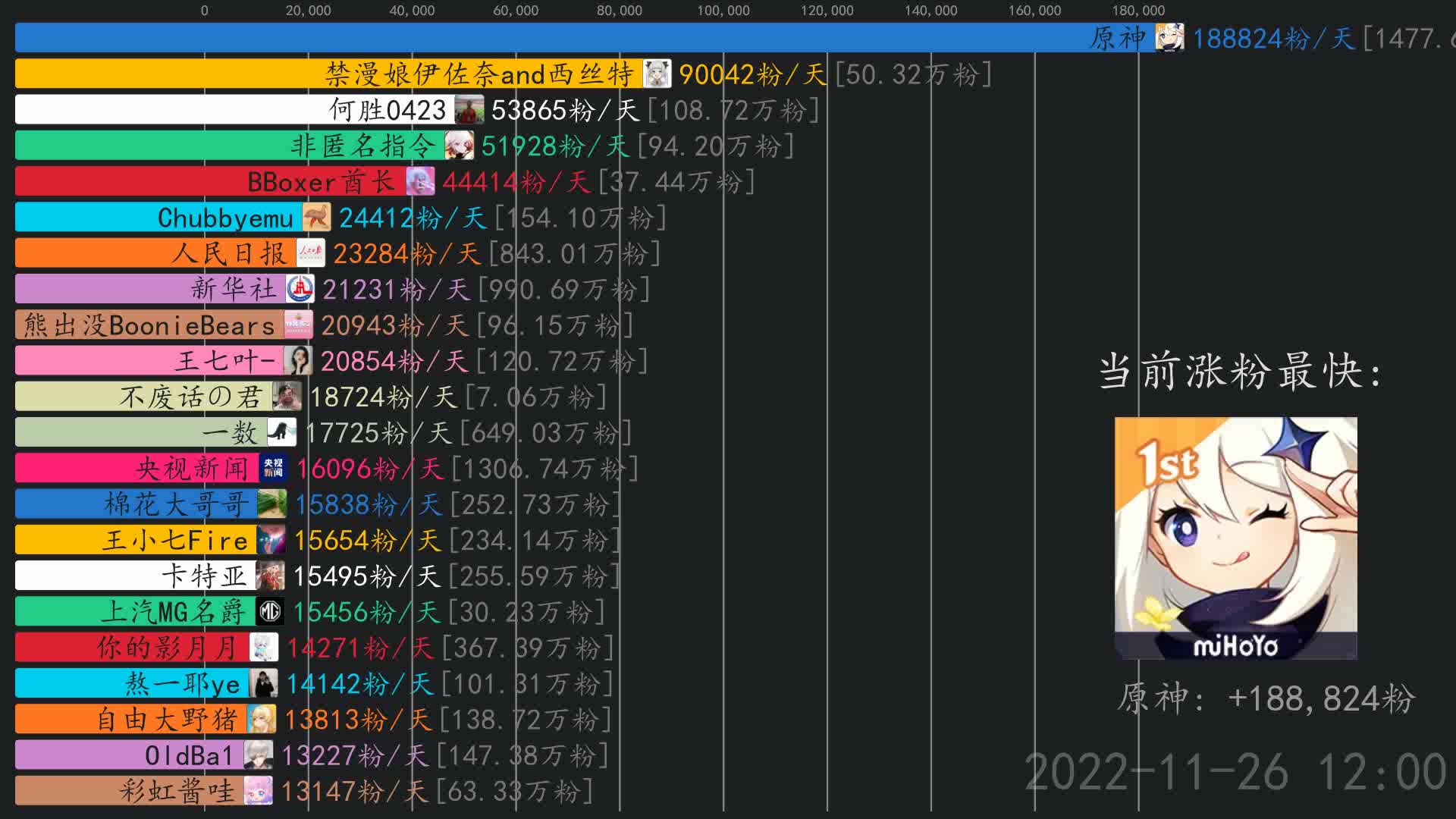
Task: Click the [255.59万粉] total
Action: pos(535,576)
